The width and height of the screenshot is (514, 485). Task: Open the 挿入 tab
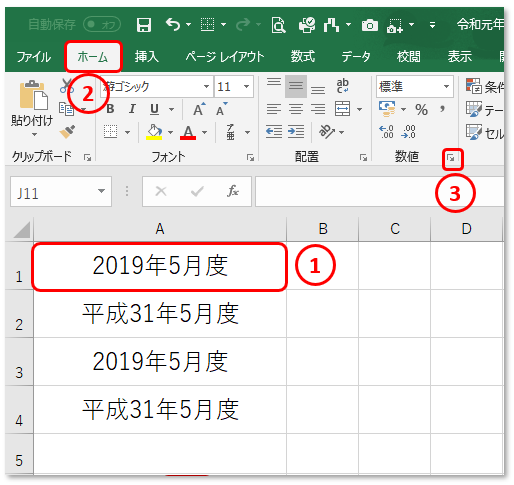coord(147,57)
